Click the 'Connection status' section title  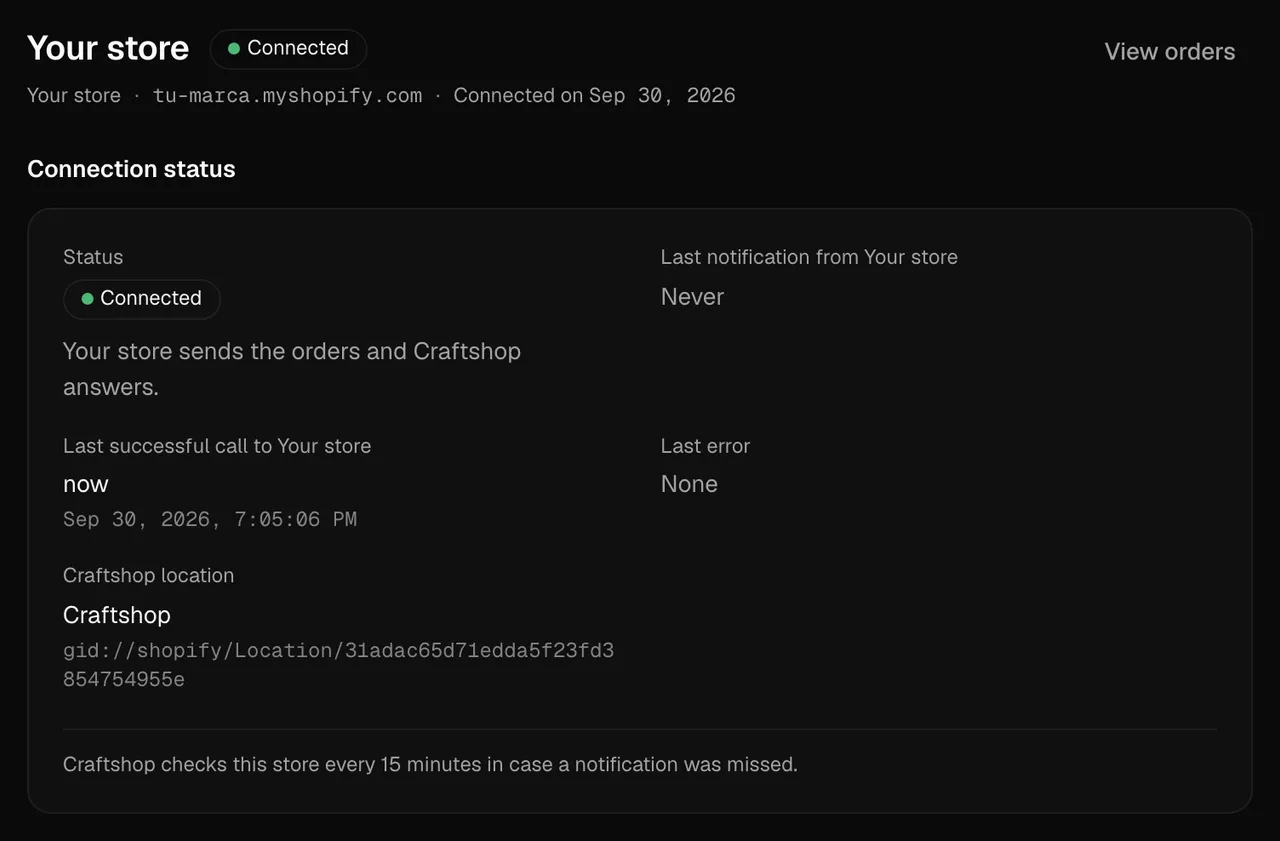click(131, 169)
